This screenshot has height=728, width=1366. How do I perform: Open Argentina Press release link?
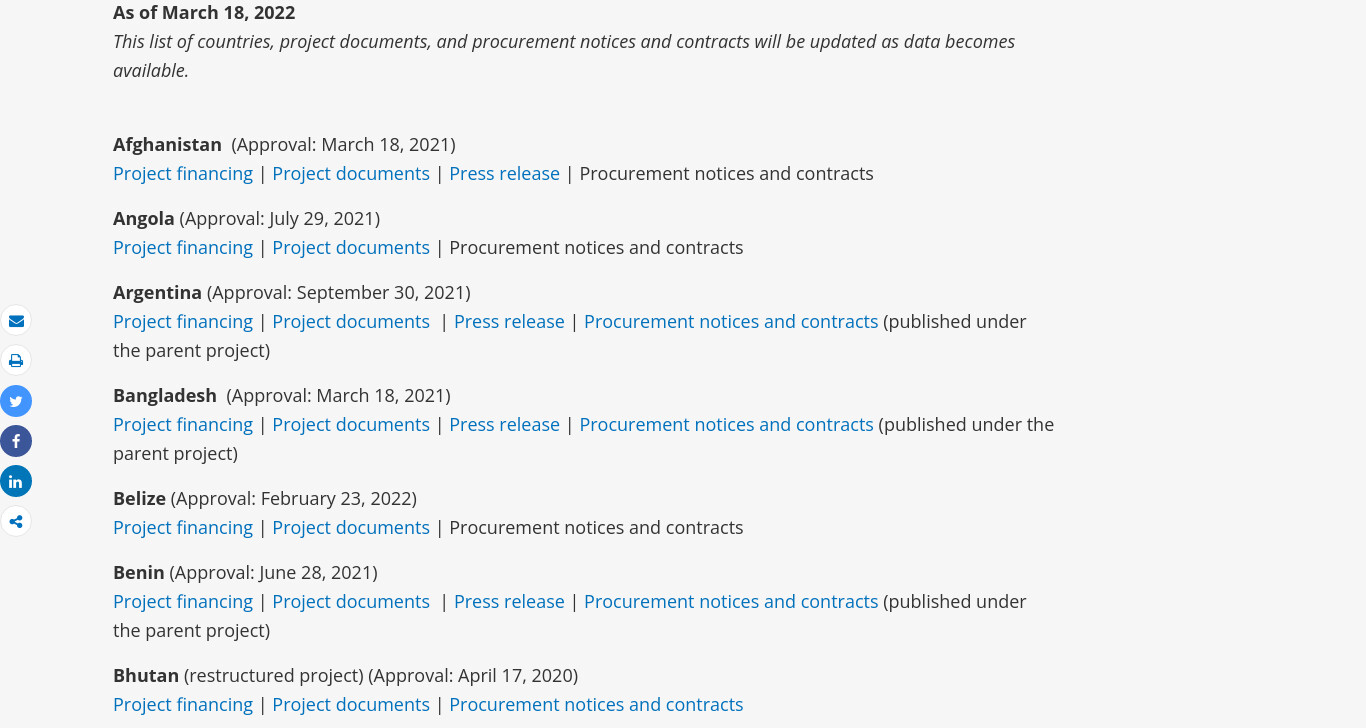(509, 321)
